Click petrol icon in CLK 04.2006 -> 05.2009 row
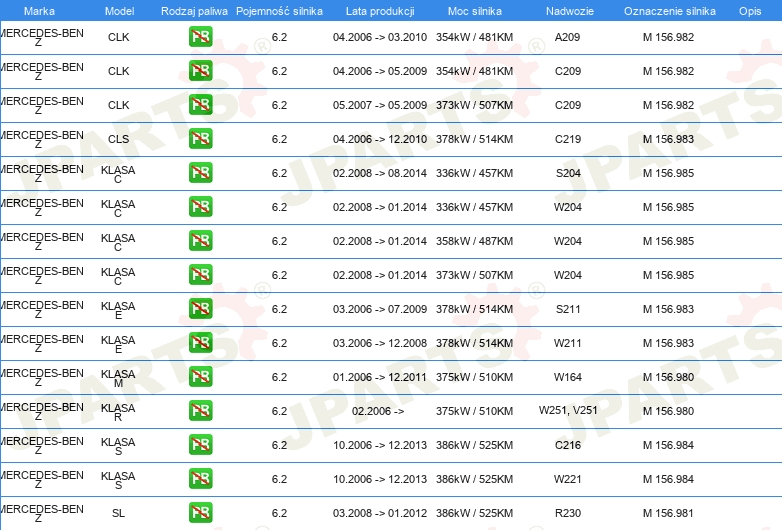The image size is (782, 530). (200, 71)
